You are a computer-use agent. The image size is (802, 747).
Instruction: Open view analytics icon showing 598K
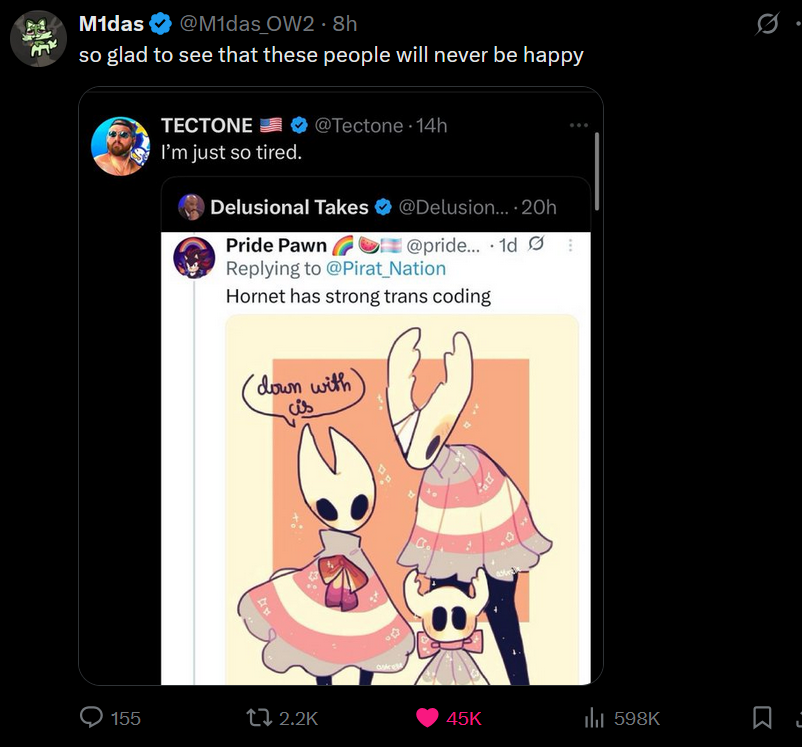tap(597, 717)
